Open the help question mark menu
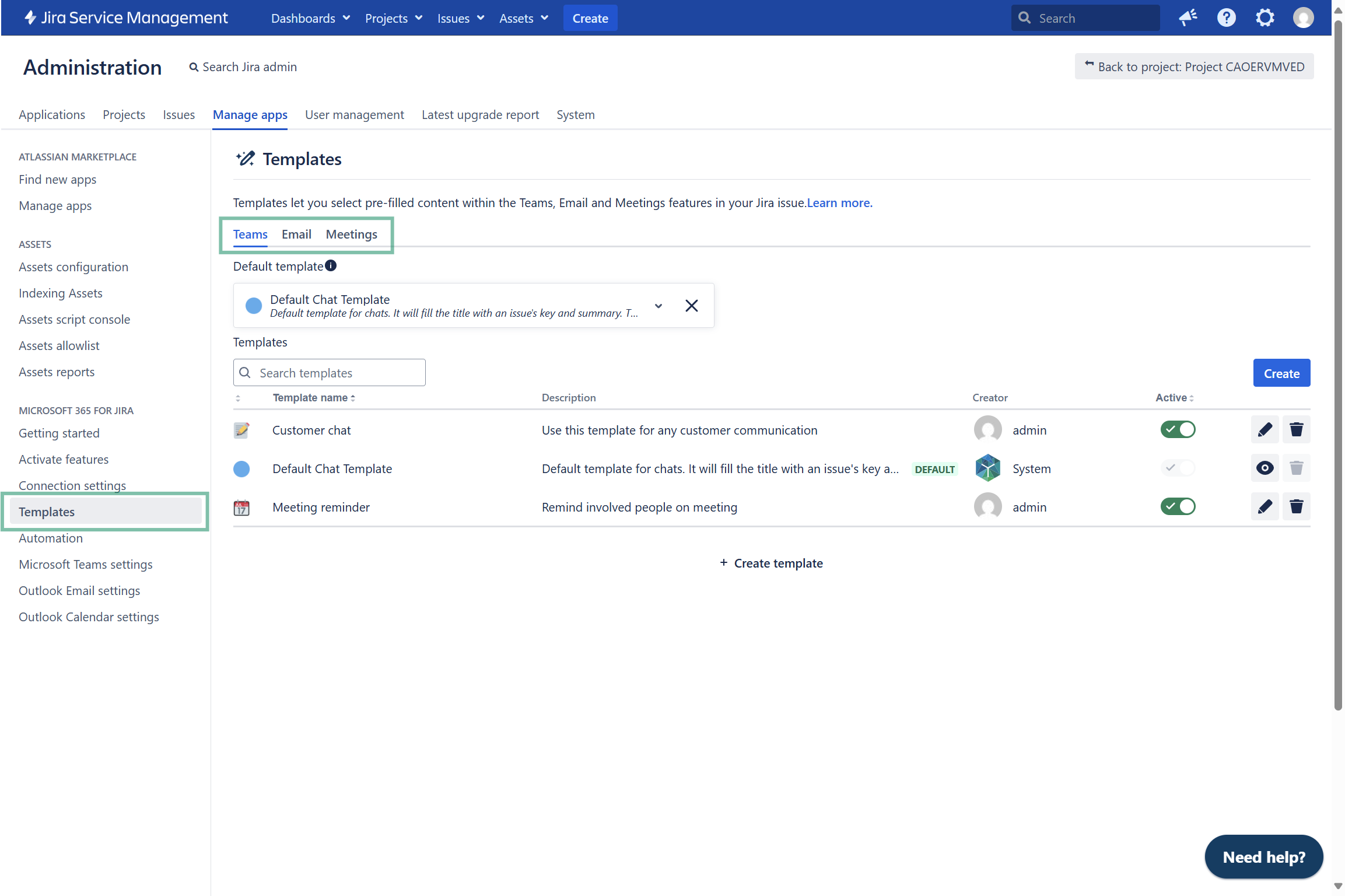The image size is (1345, 896). click(x=1226, y=18)
